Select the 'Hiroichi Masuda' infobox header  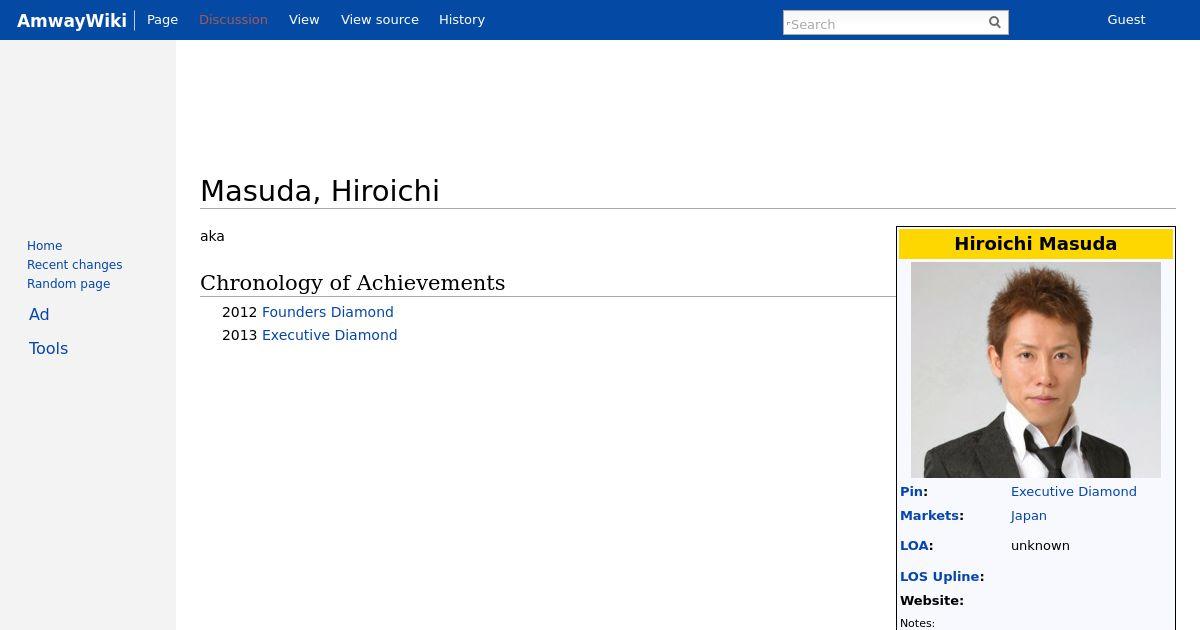(x=1035, y=244)
